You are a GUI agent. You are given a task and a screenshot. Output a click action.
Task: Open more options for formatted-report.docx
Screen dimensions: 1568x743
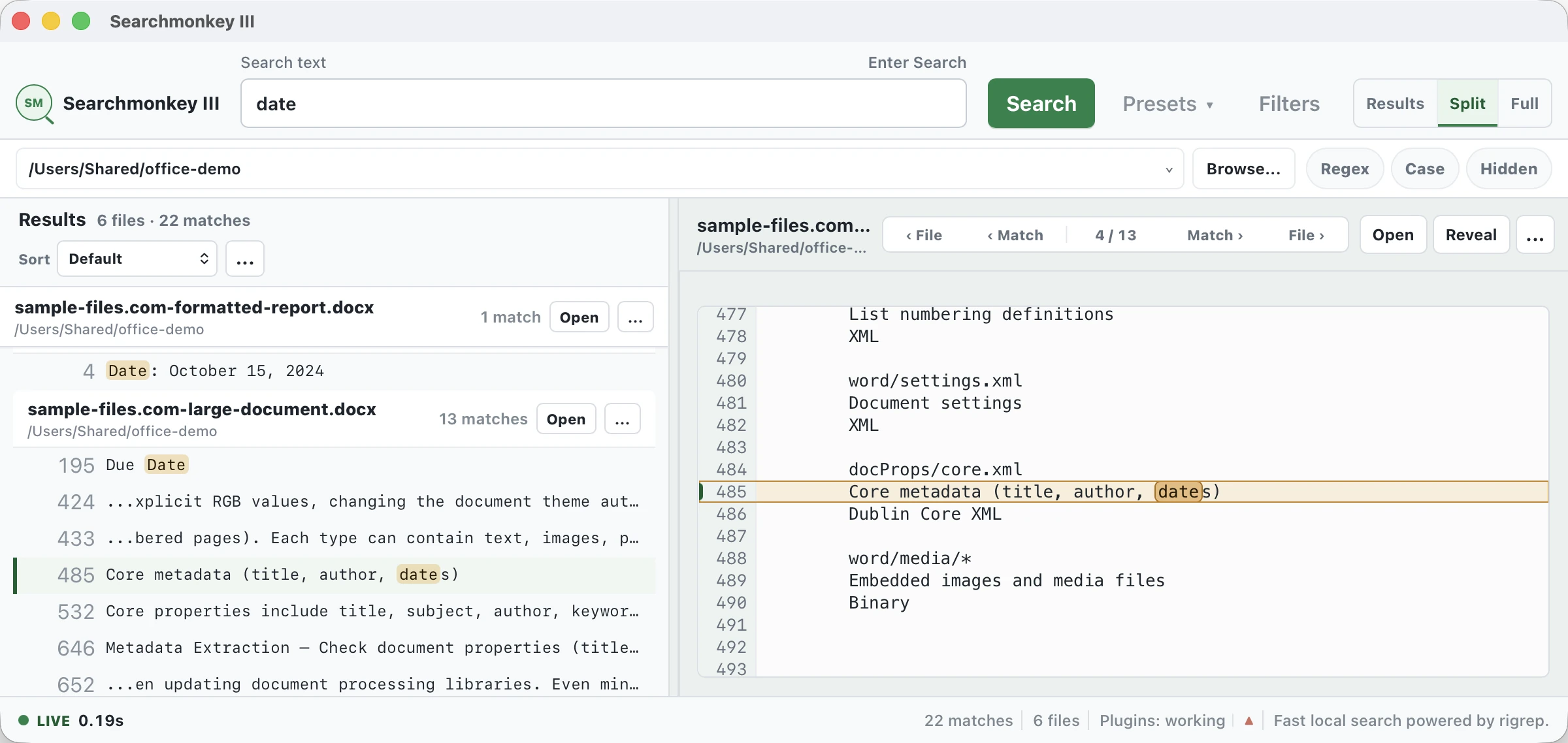[x=635, y=317]
